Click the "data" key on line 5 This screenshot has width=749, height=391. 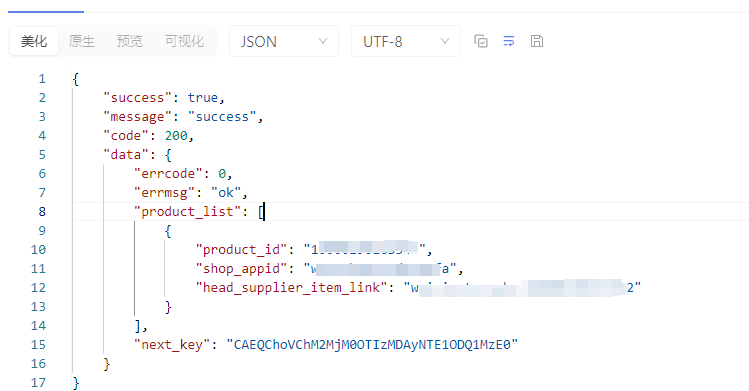coord(126,155)
